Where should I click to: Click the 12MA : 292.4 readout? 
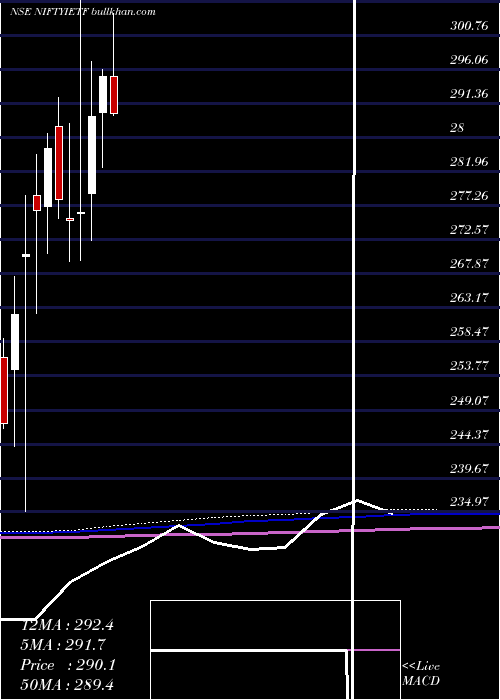(x=67, y=625)
